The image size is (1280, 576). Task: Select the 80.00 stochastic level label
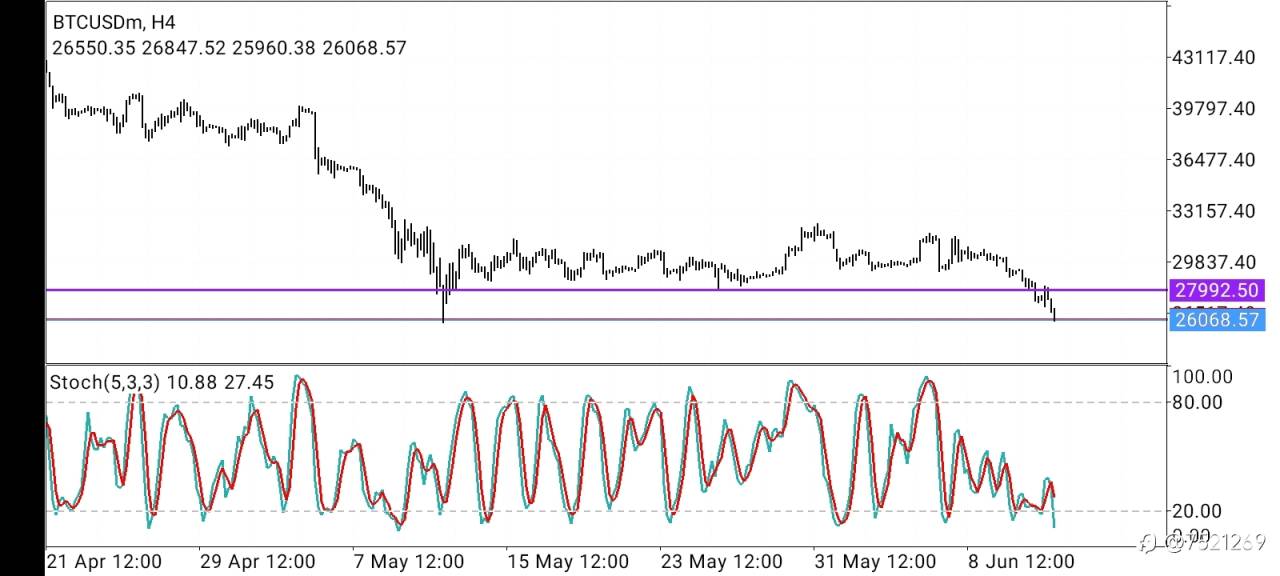click(x=1197, y=402)
